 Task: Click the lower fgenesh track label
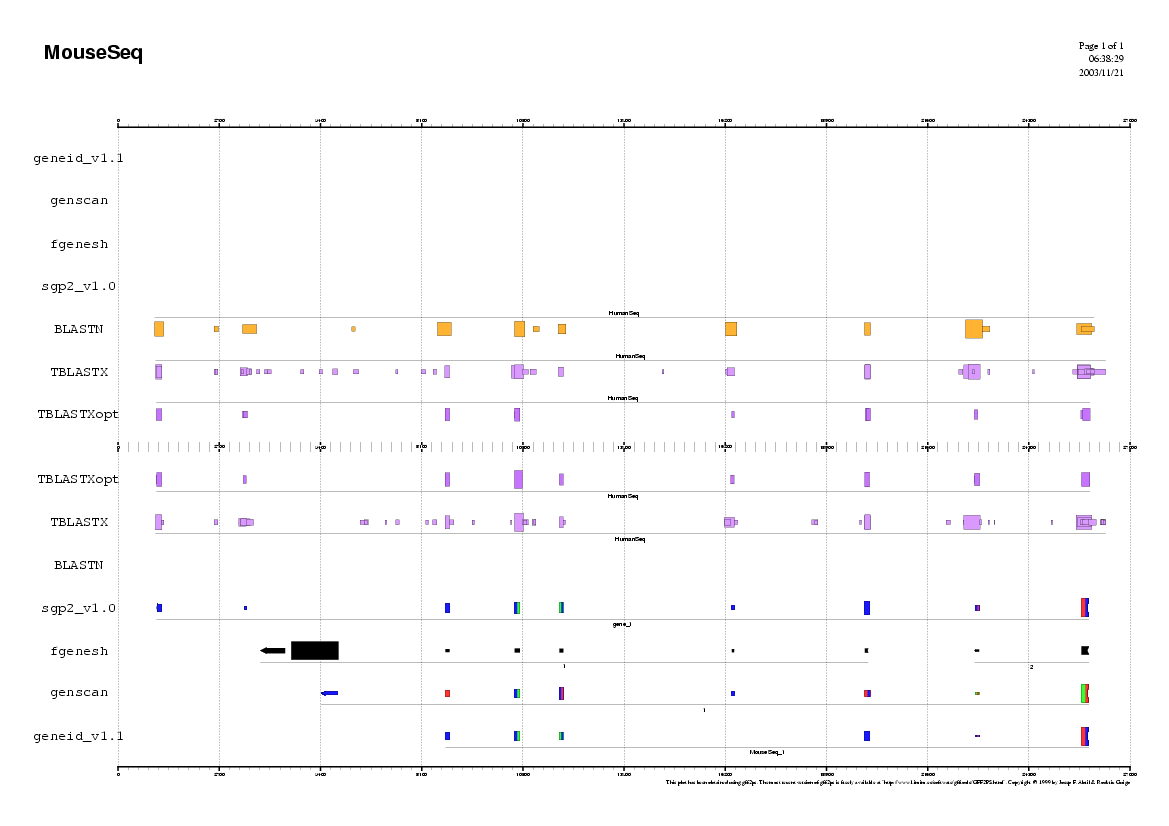[79, 651]
